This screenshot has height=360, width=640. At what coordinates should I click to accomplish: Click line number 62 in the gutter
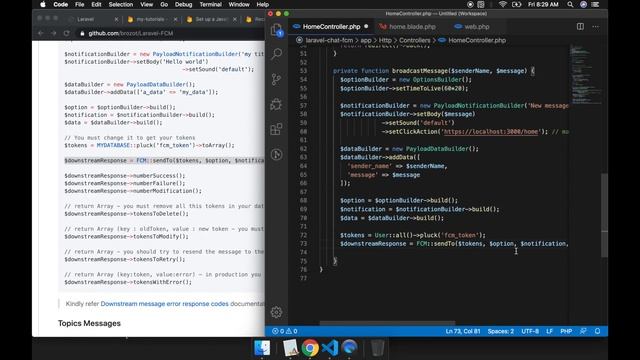(303, 149)
